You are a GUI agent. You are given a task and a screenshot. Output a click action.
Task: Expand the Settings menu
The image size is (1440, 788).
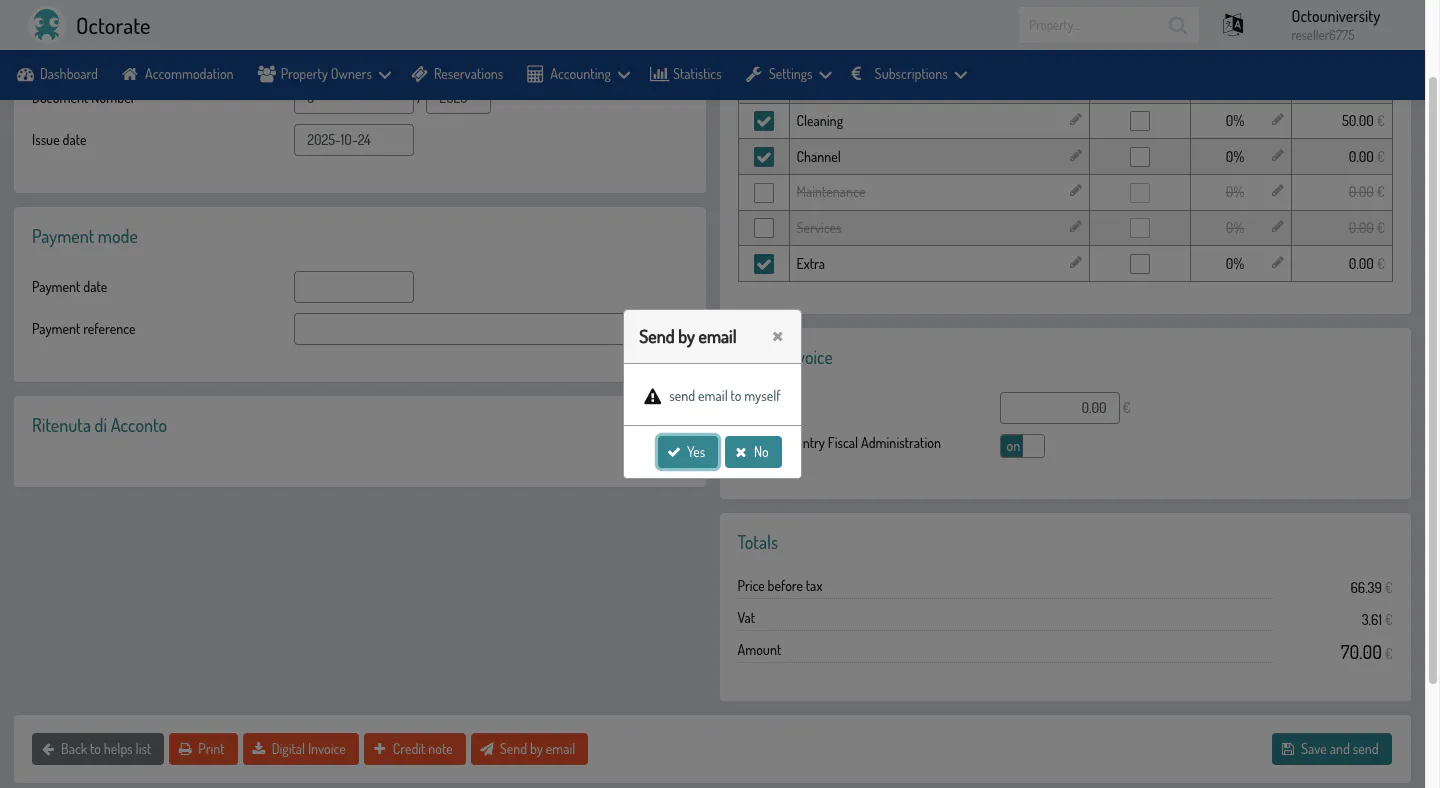tap(788, 74)
